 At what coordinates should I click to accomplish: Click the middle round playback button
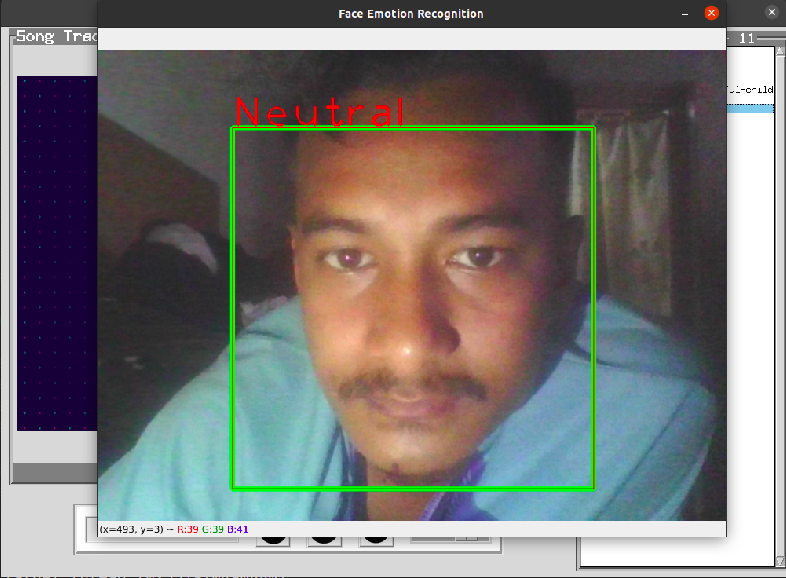(x=323, y=541)
